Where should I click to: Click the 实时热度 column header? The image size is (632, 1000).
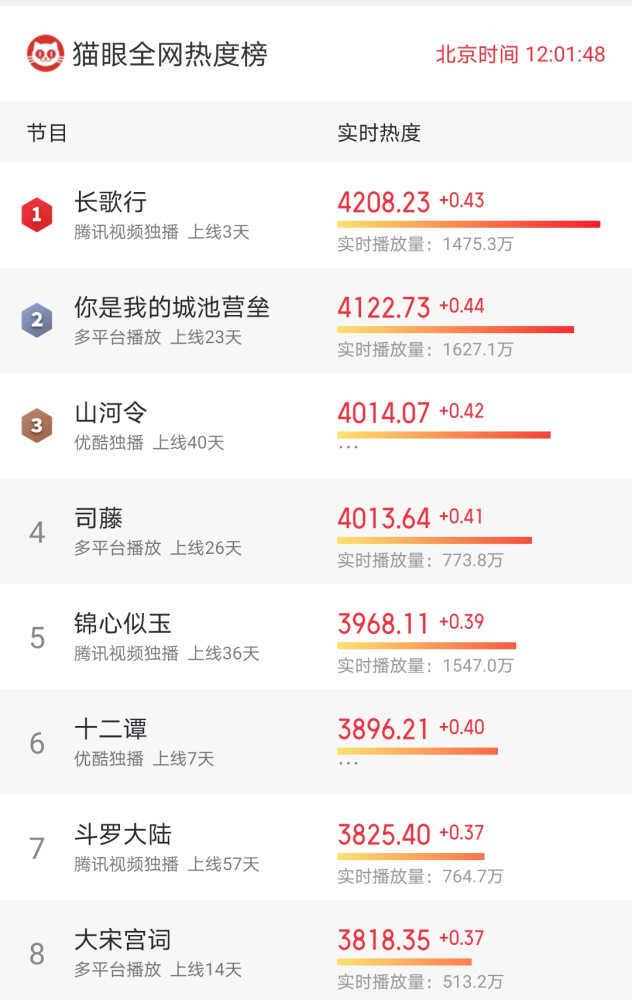pyautogui.click(x=379, y=133)
